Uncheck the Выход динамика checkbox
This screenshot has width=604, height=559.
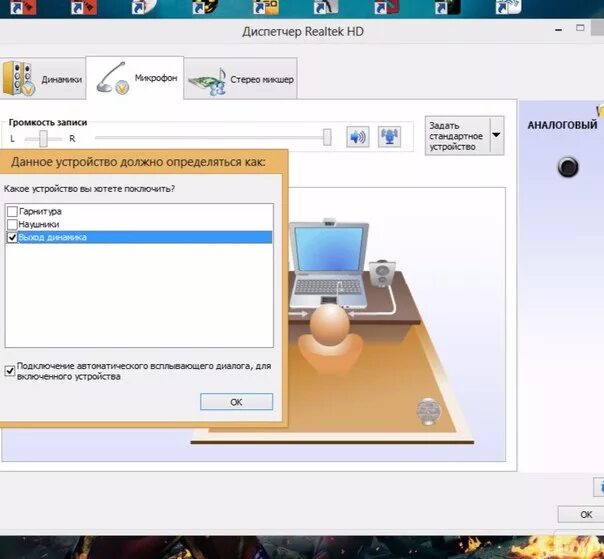(x=12, y=237)
